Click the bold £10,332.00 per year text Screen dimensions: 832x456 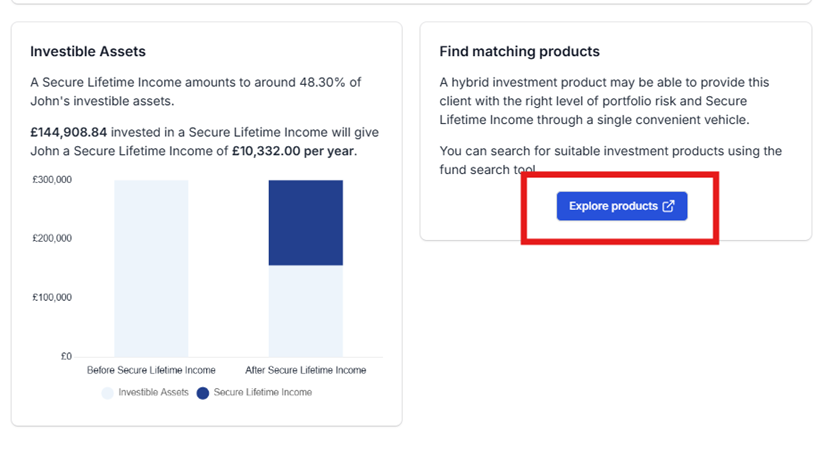[x=293, y=151]
